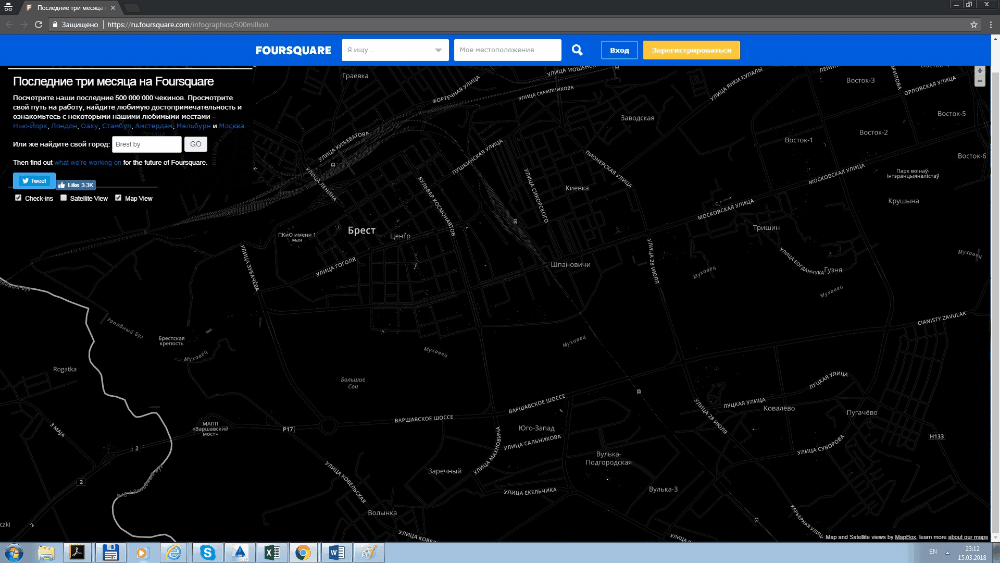The height and width of the screenshot is (563, 1000).
Task: Bookmark page with the star icon
Action: click(974, 25)
